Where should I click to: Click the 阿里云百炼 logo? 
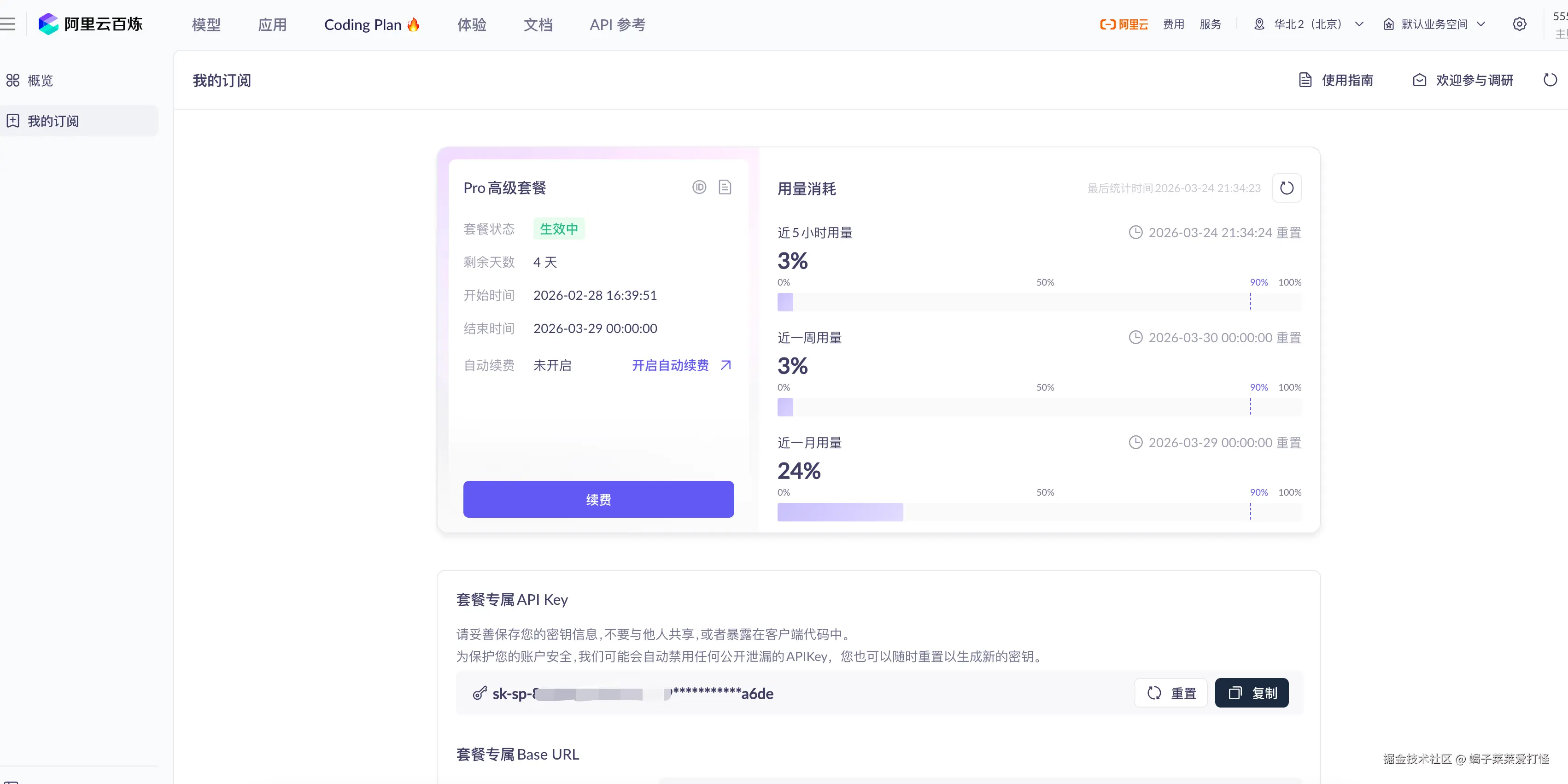(90, 24)
